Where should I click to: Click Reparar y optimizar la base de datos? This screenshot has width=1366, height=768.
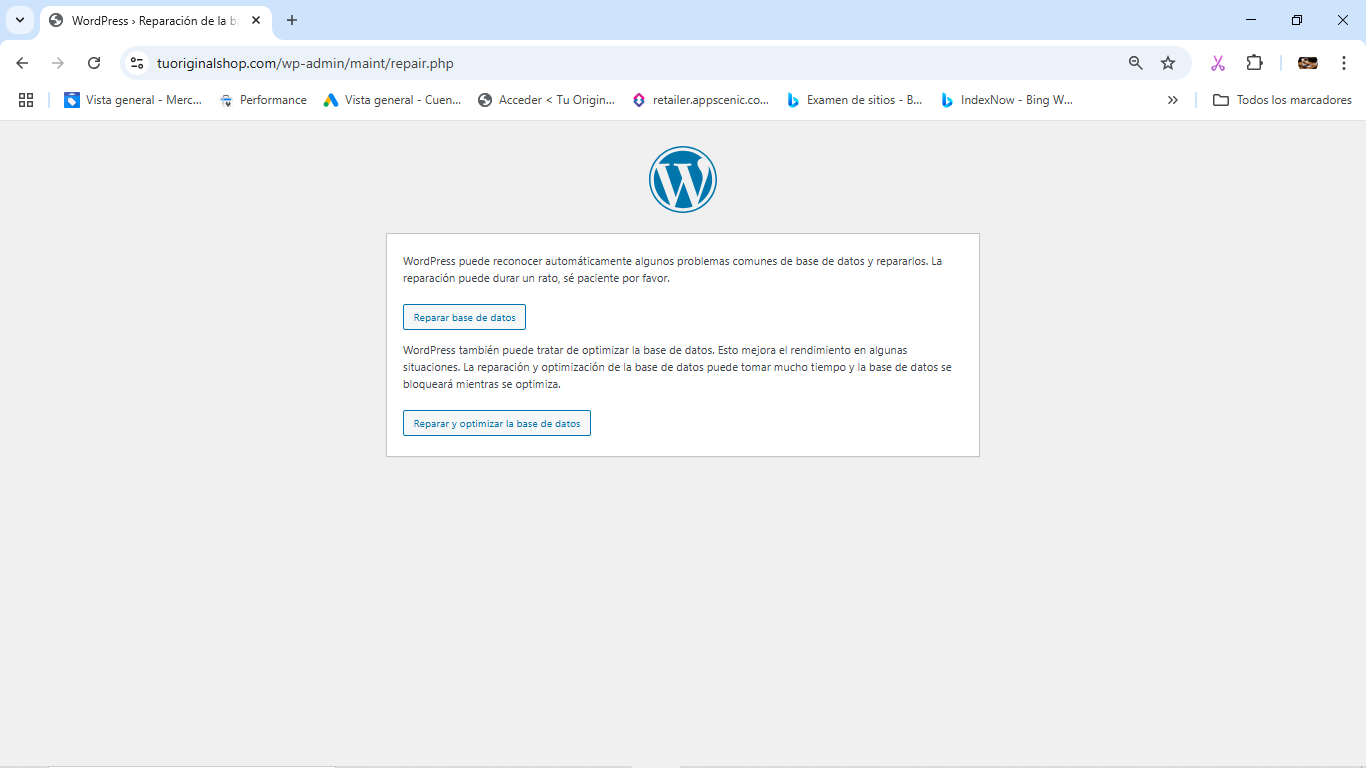click(x=497, y=423)
